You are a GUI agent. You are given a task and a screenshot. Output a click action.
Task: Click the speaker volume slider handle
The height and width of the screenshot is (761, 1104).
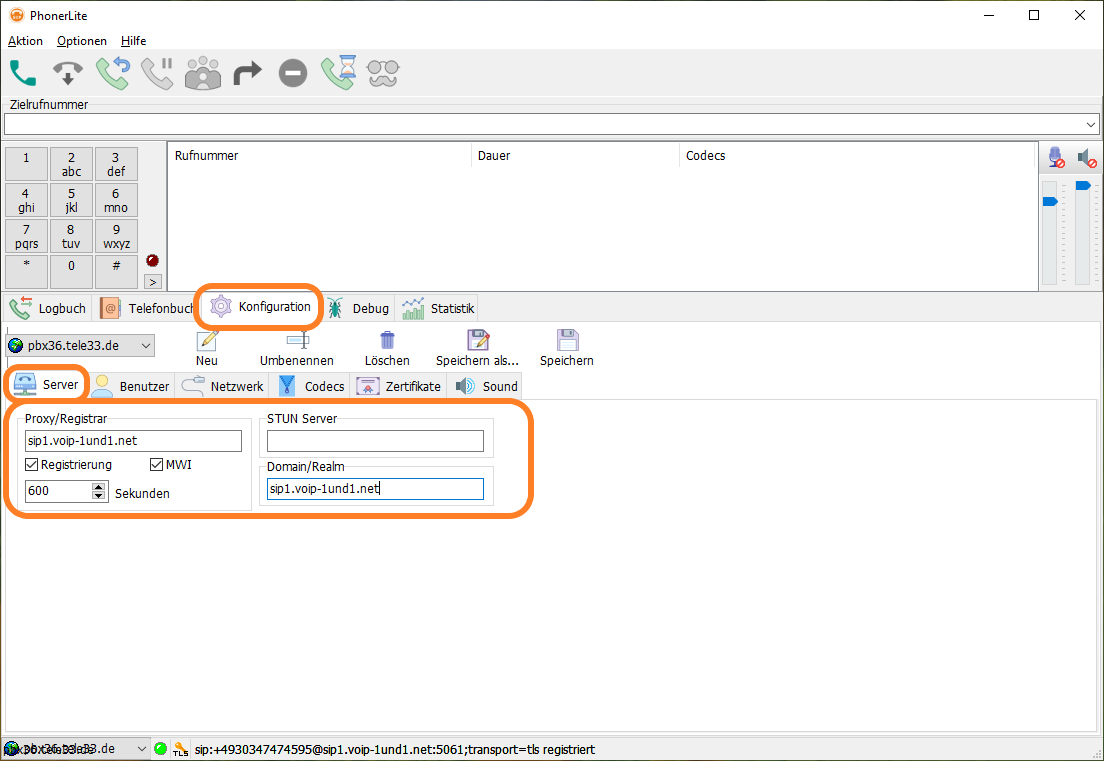coord(1083,186)
